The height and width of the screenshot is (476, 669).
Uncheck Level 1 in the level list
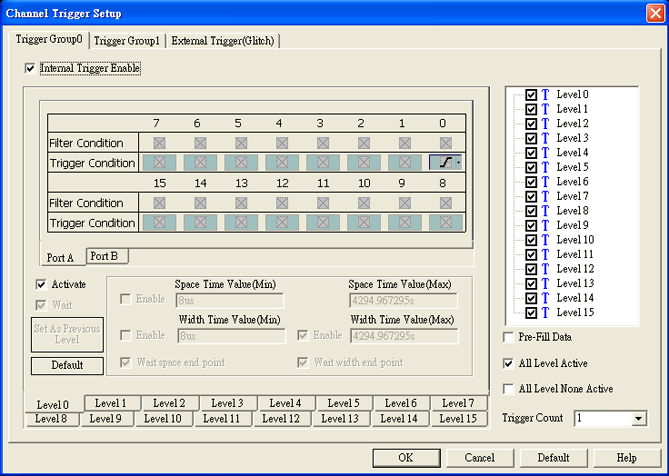pos(531,110)
